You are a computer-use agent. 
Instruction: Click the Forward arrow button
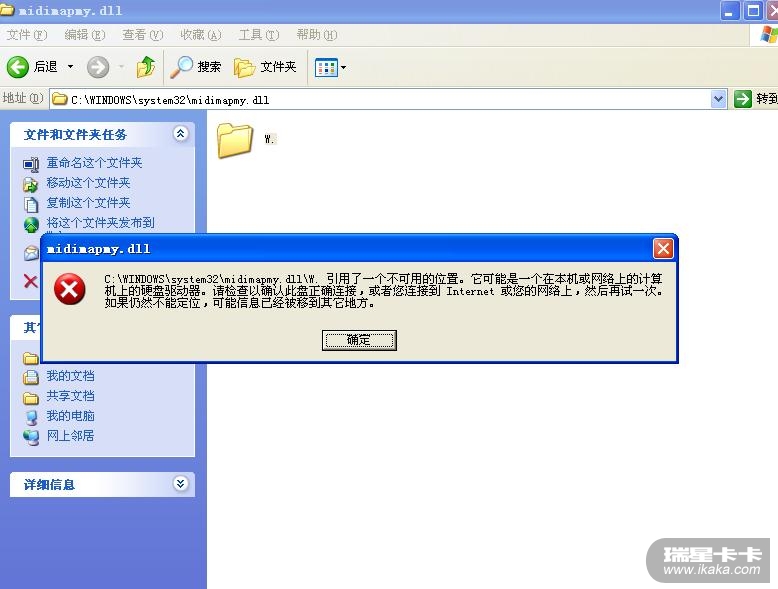coord(98,67)
